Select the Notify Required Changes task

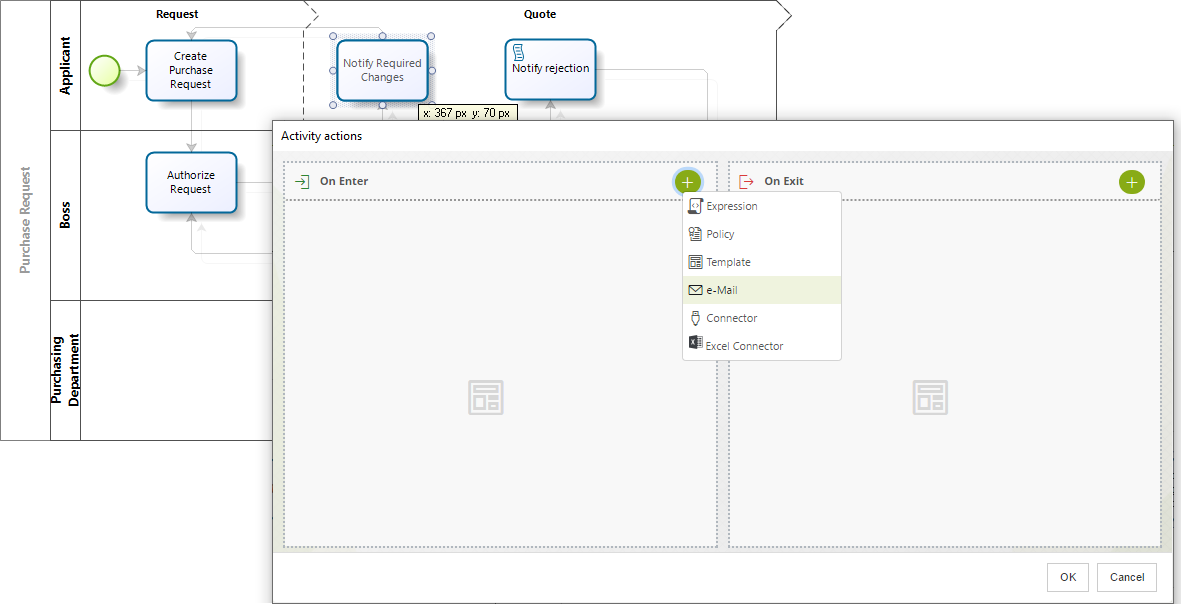click(x=382, y=70)
